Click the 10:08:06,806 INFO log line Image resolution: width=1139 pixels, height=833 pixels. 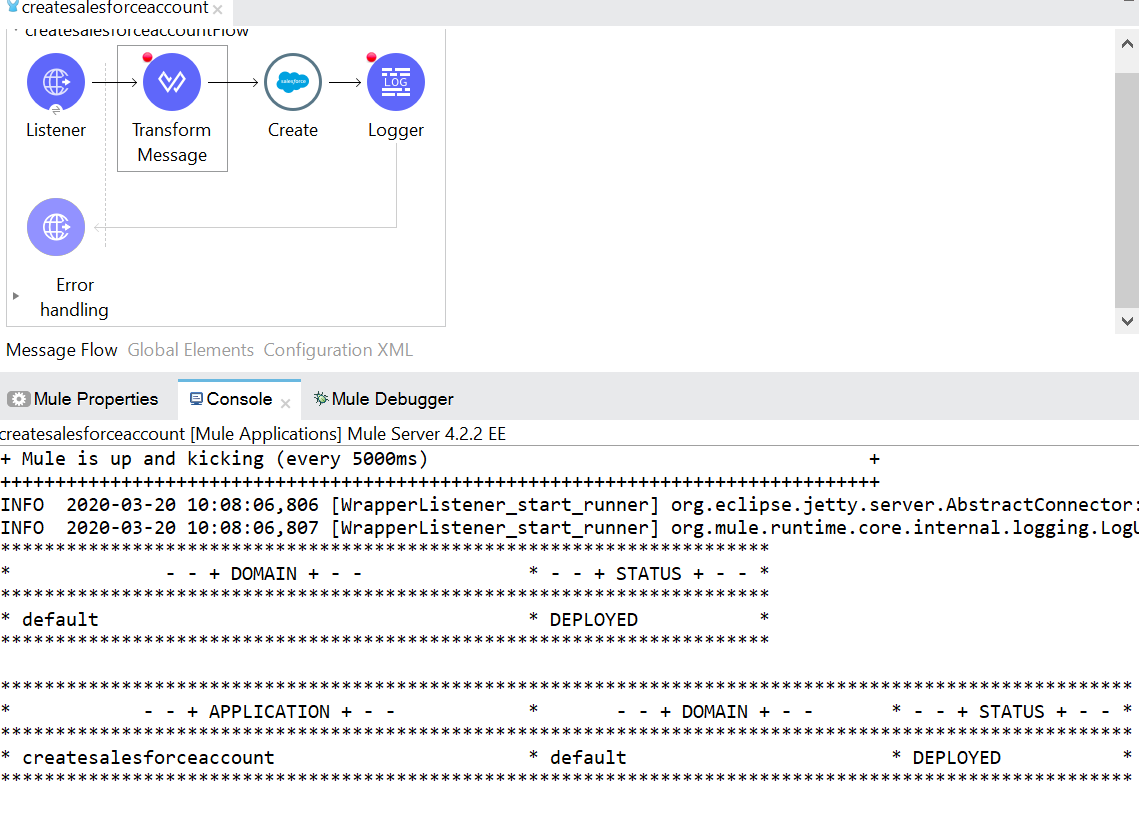coord(570,505)
